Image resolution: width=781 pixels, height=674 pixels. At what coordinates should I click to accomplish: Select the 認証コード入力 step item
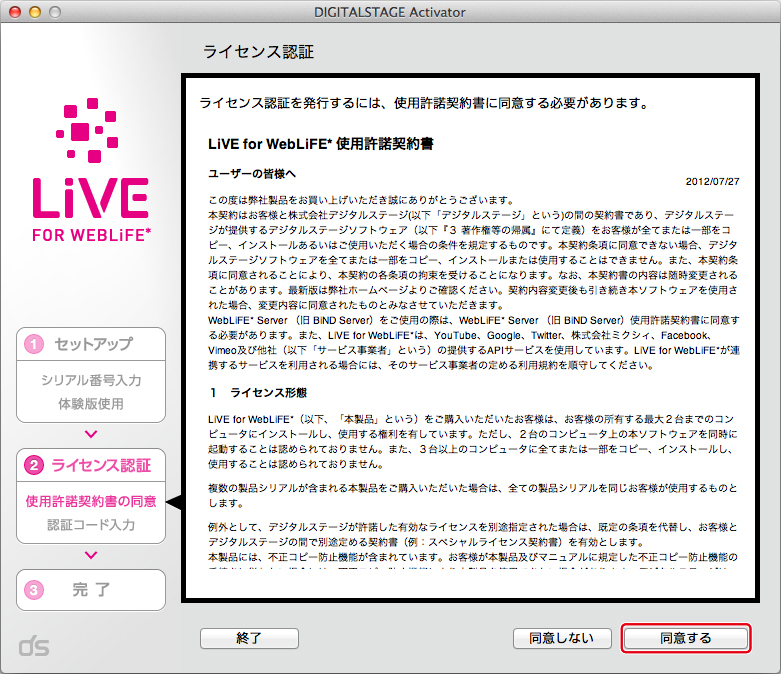coord(91,525)
